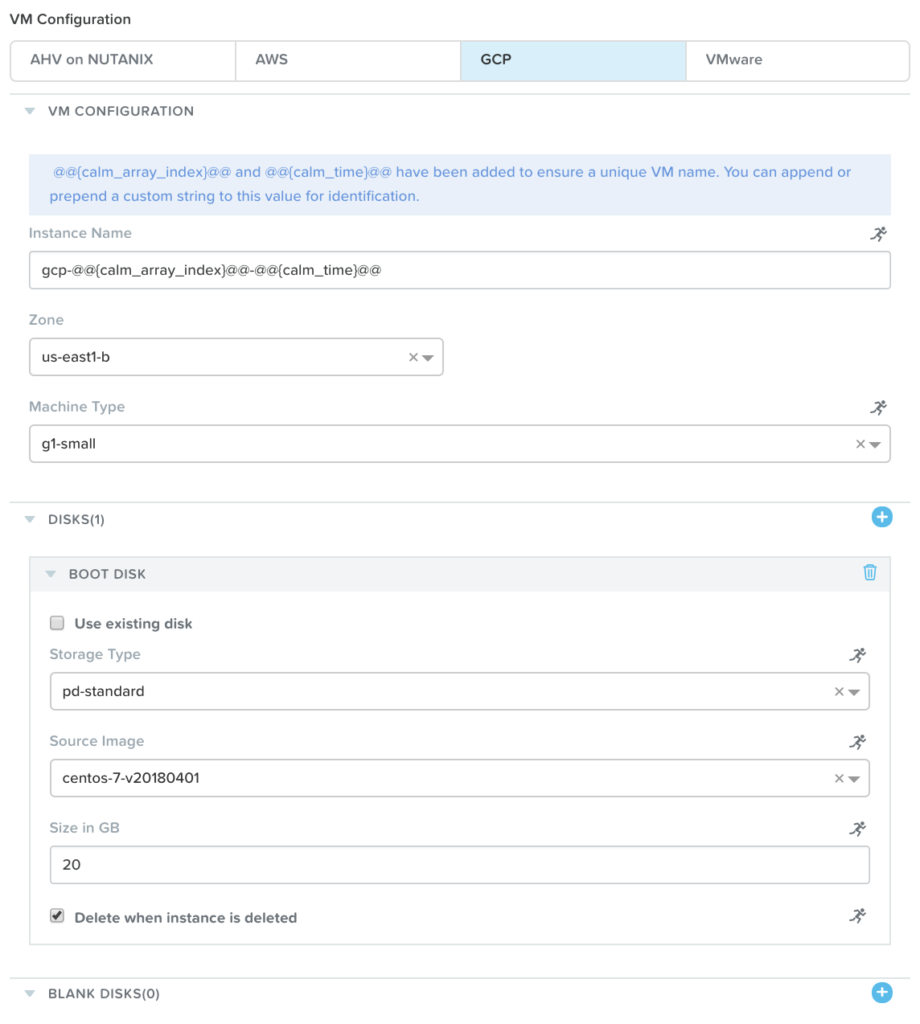
Task: Enable the Use existing disk checkbox
Action: pos(57,622)
